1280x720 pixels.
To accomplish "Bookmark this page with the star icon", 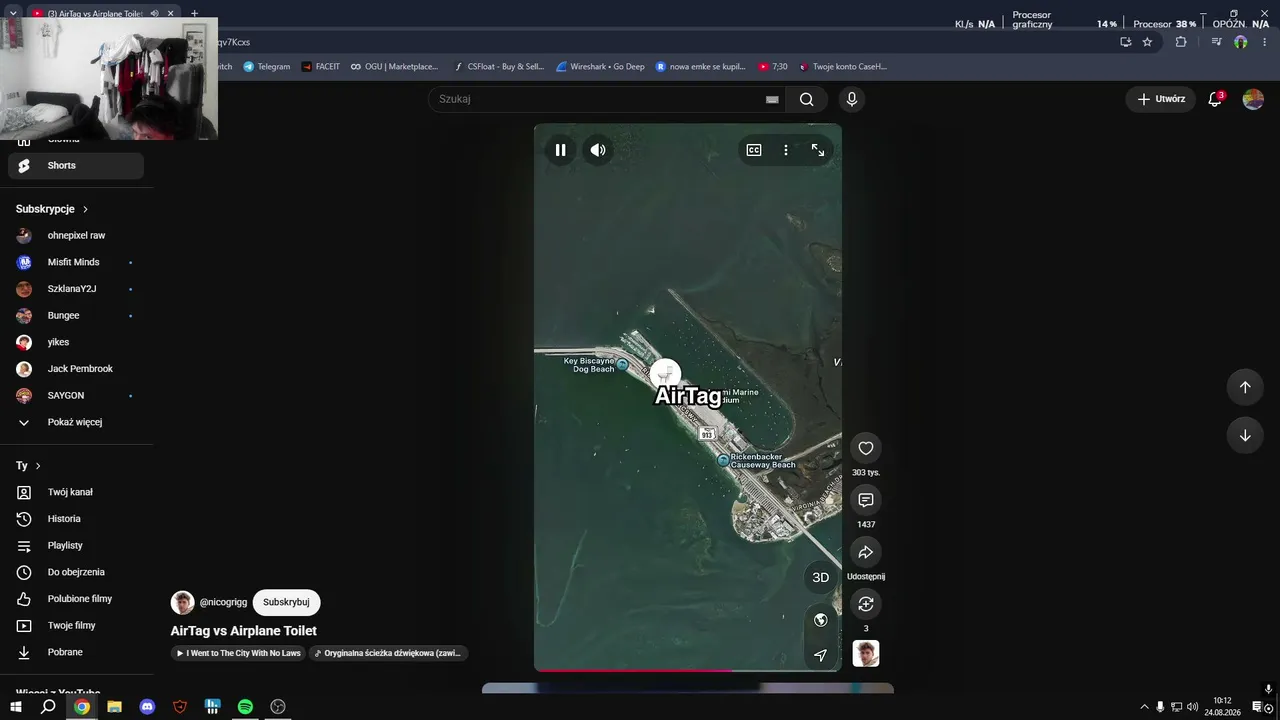I will pyautogui.click(x=1147, y=42).
